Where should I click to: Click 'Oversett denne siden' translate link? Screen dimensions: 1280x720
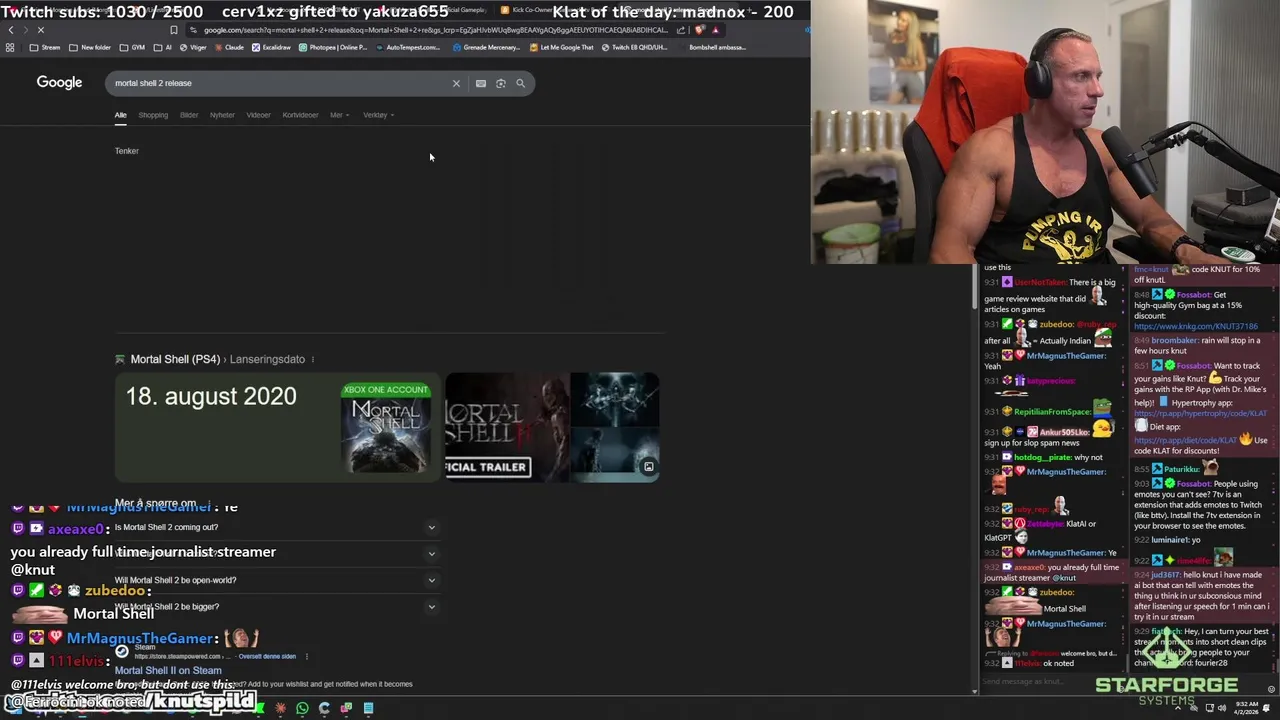[267, 656]
